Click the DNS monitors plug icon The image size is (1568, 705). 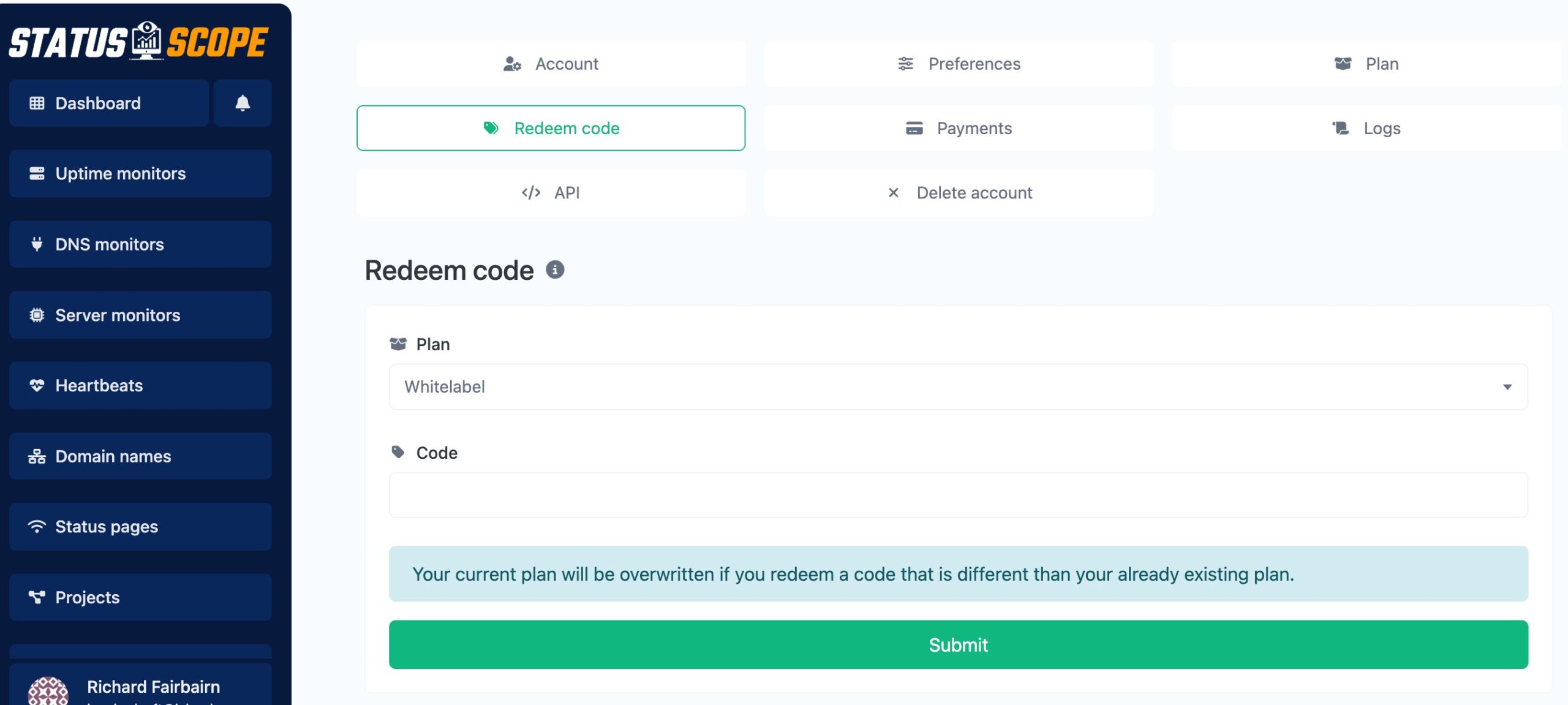tap(37, 244)
